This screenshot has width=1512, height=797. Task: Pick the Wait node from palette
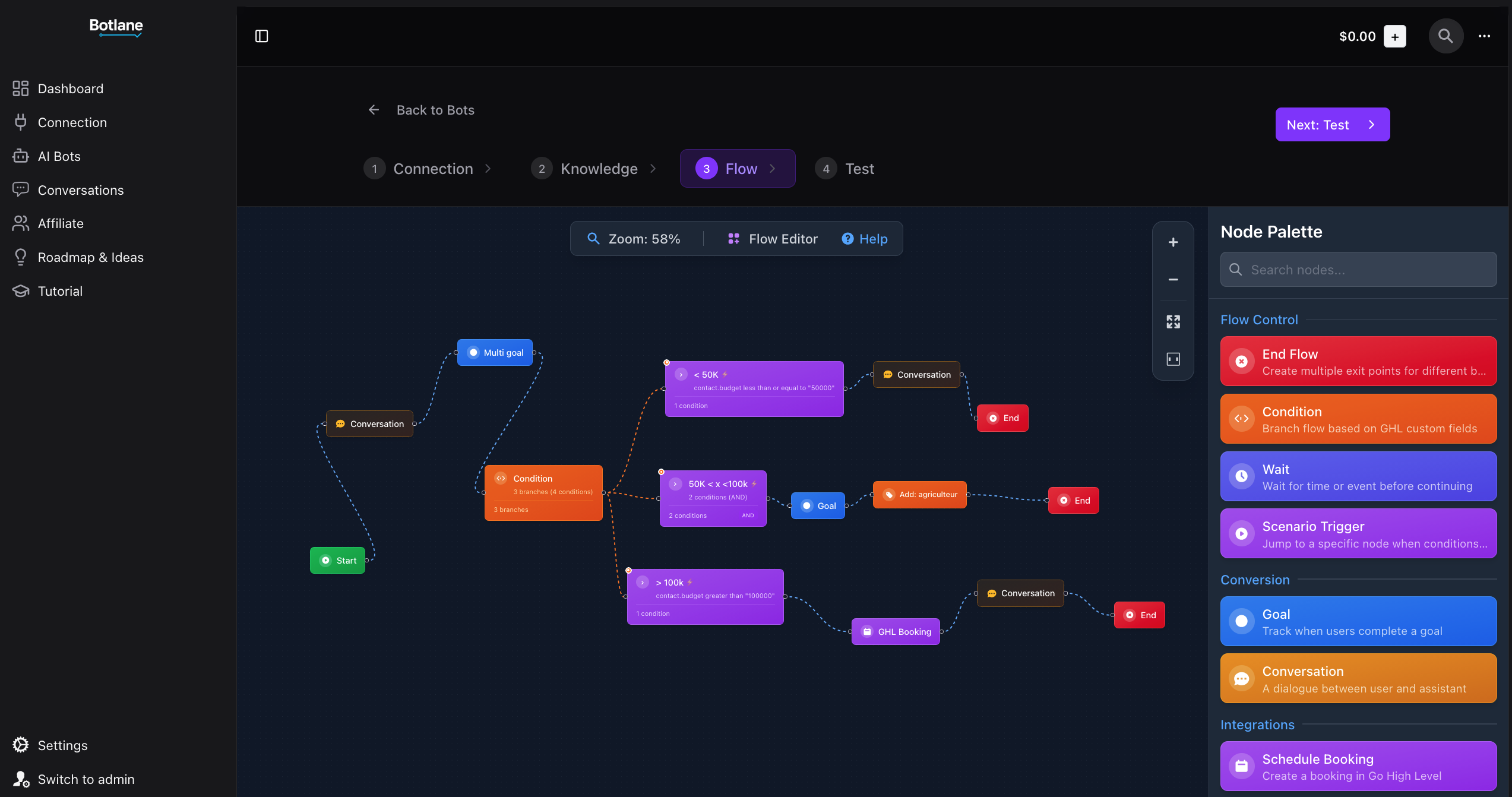pos(1358,477)
